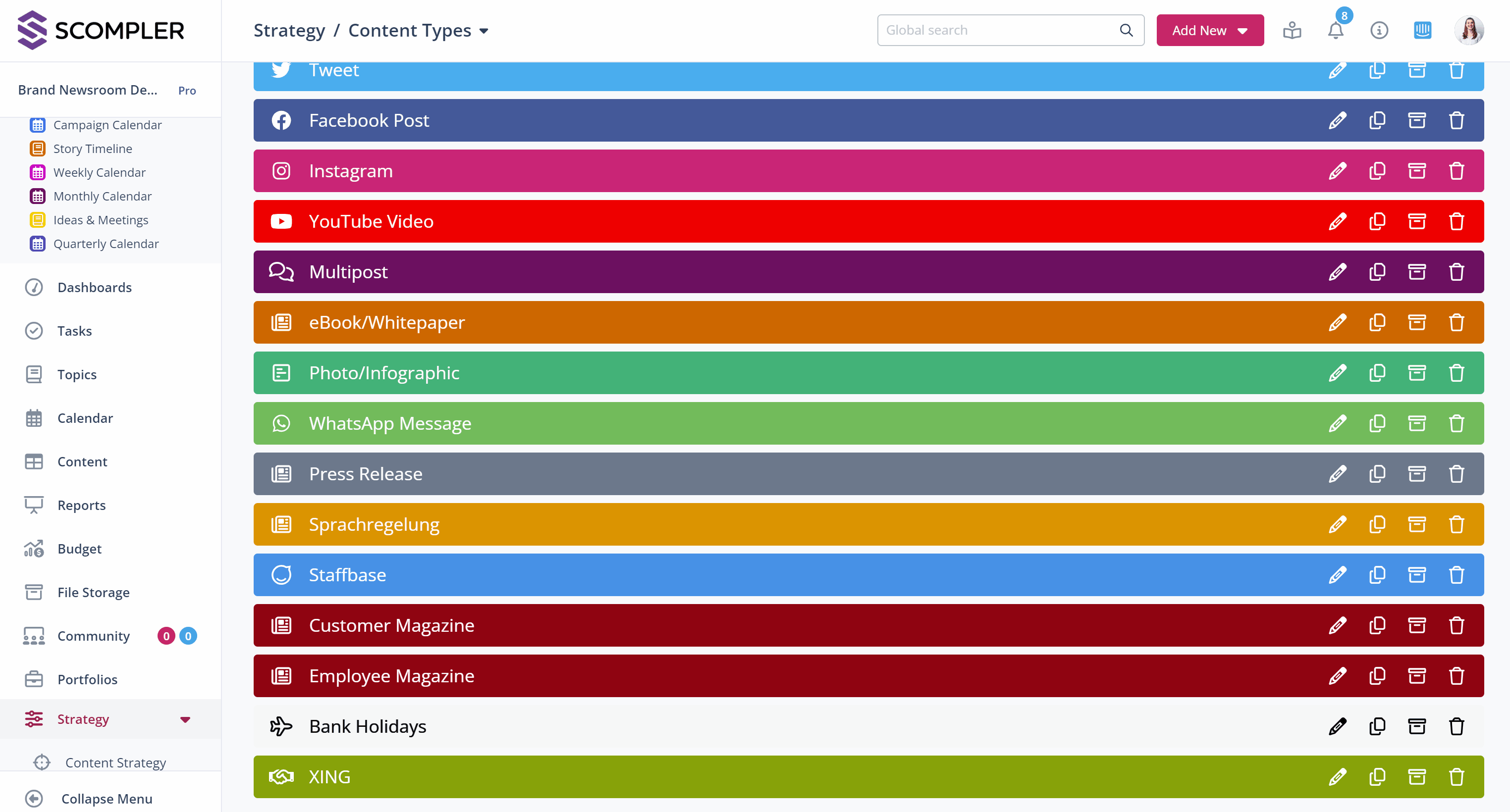This screenshot has height=812, width=1510.
Task: Open the notifications bell icon
Action: pos(1335,31)
